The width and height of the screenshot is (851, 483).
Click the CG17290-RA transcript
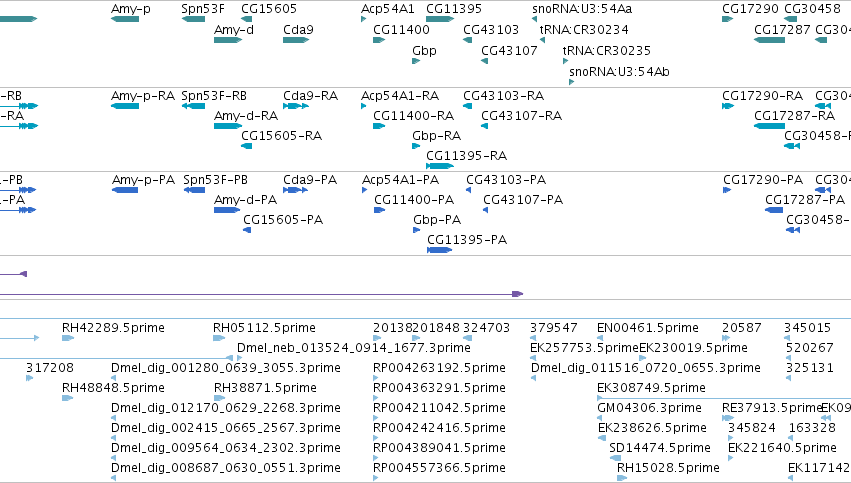click(x=728, y=106)
